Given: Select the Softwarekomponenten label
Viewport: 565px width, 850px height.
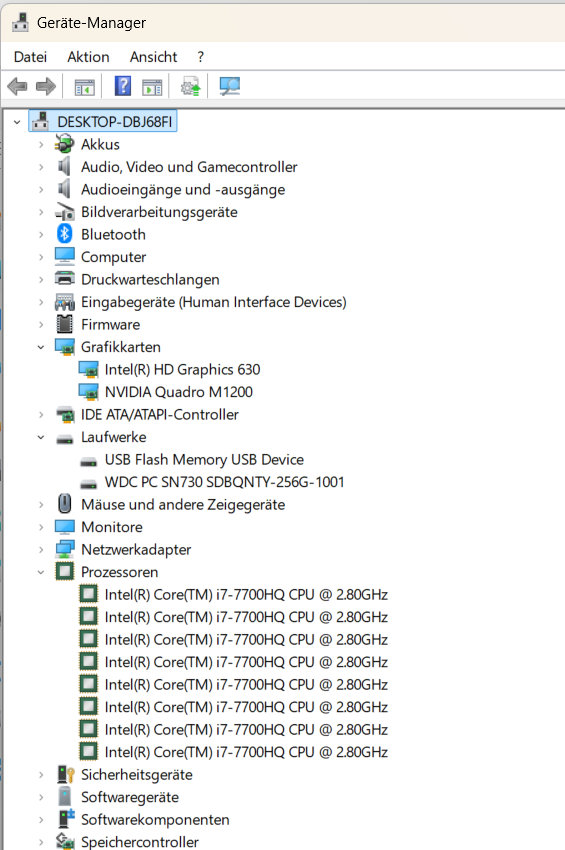Looking at the screenshot, I should tap(155, 819).
